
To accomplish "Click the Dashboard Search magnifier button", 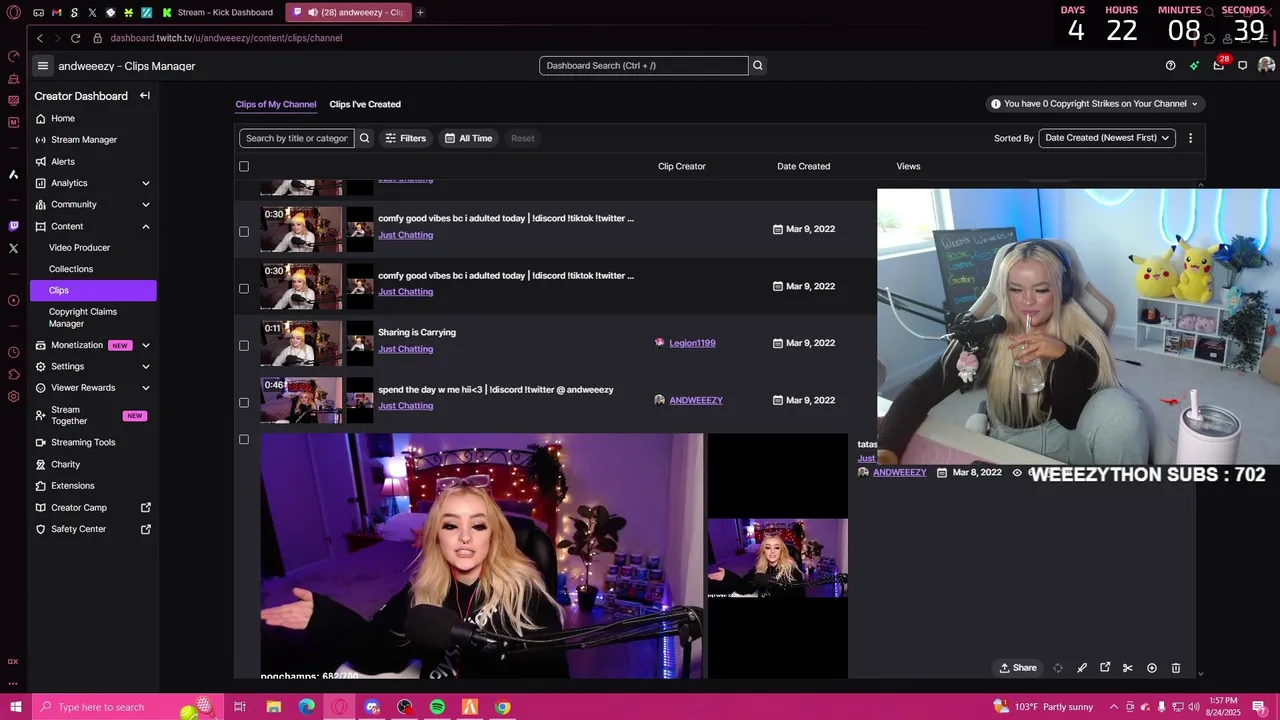I will click(x=758, y=66).
